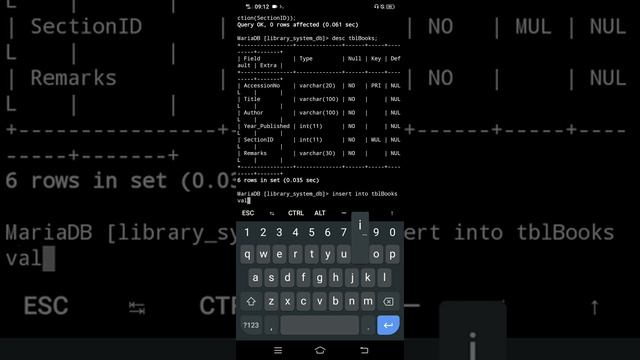Tap the backspace delete key

coord(388,302)
